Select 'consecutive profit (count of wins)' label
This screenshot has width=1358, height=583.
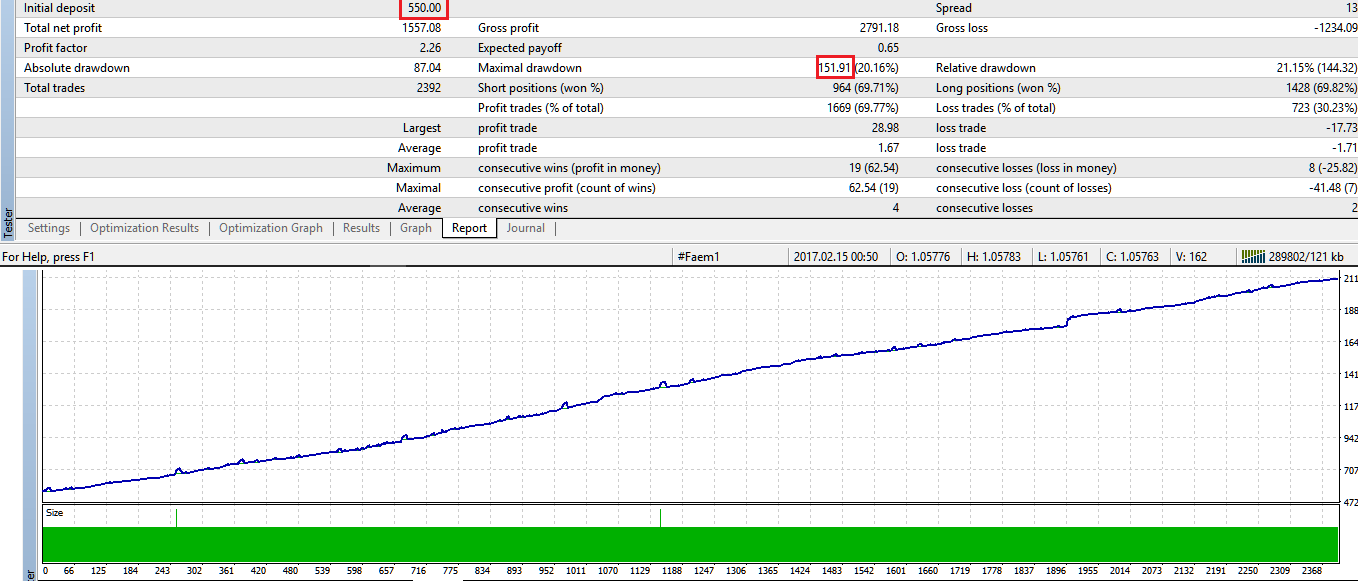pos(567,188)
